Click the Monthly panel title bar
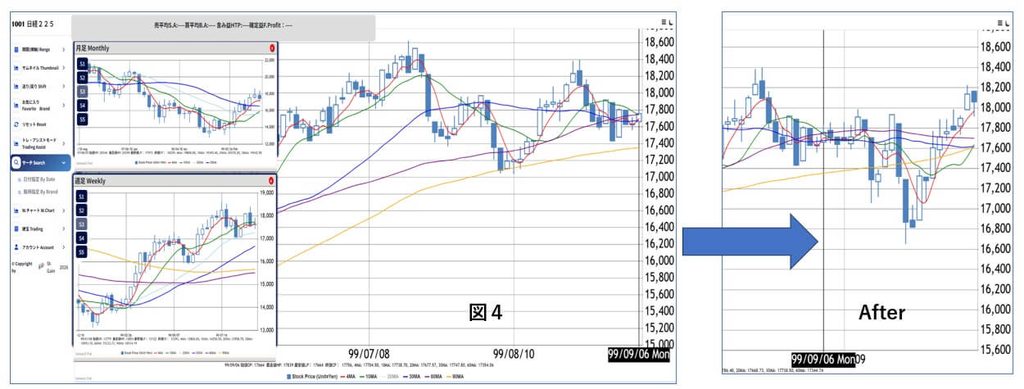This screenshot has height=389, width=1024. click(x=176, y=48)
